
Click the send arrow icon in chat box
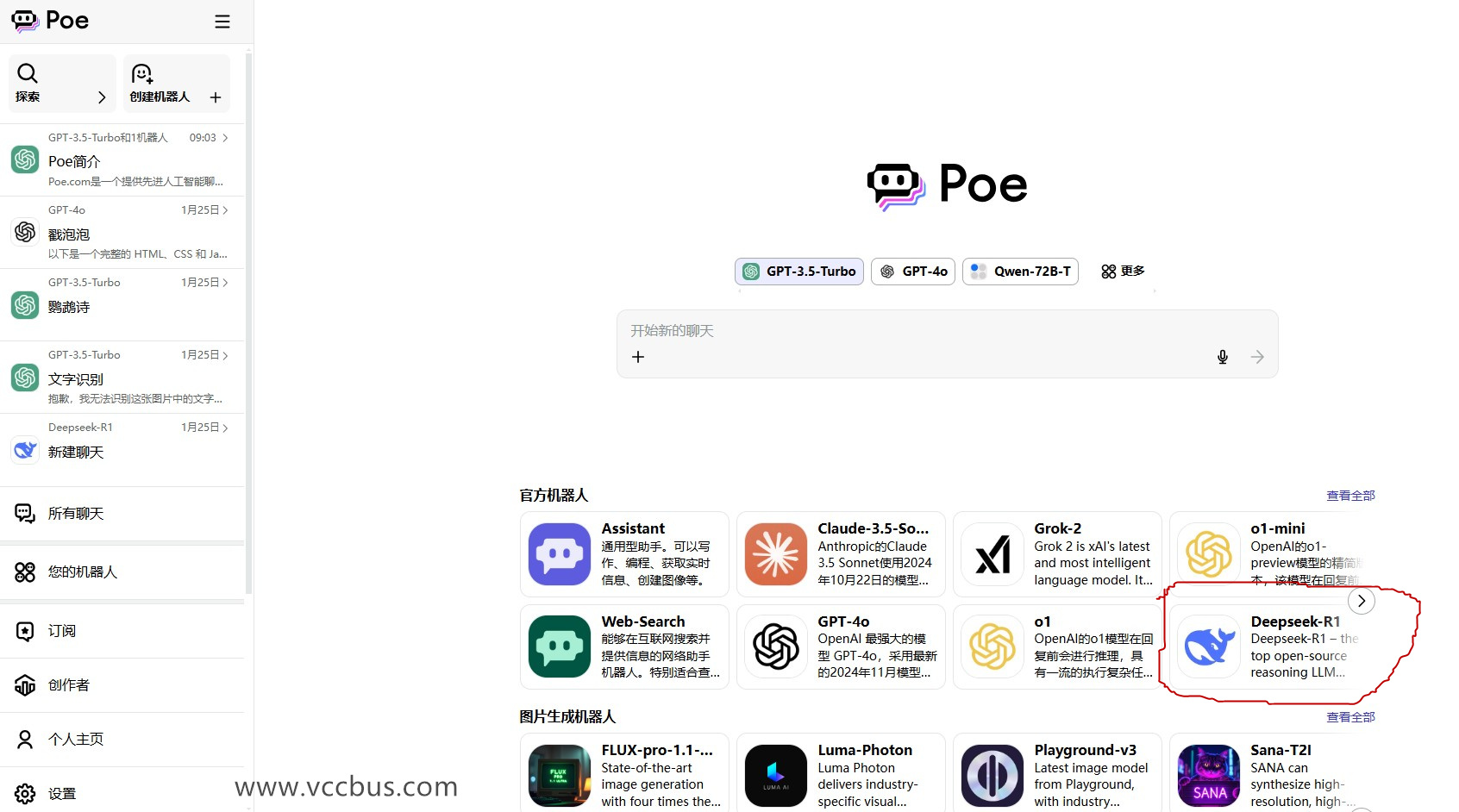click(1257, 357)
